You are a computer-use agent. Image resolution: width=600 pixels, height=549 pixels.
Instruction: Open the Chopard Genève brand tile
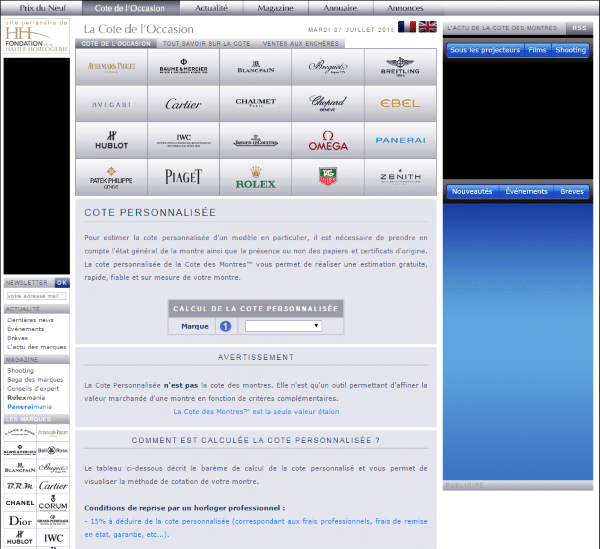328,104
